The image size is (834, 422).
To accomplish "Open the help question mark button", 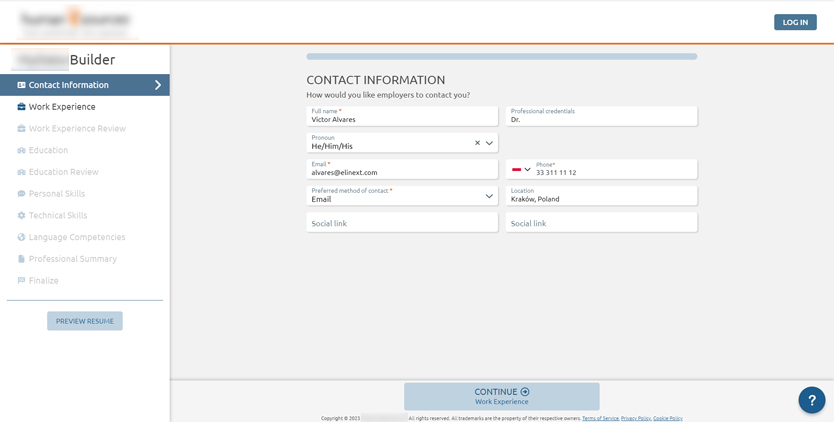I will pyautogui.click(x=811, y=400).
